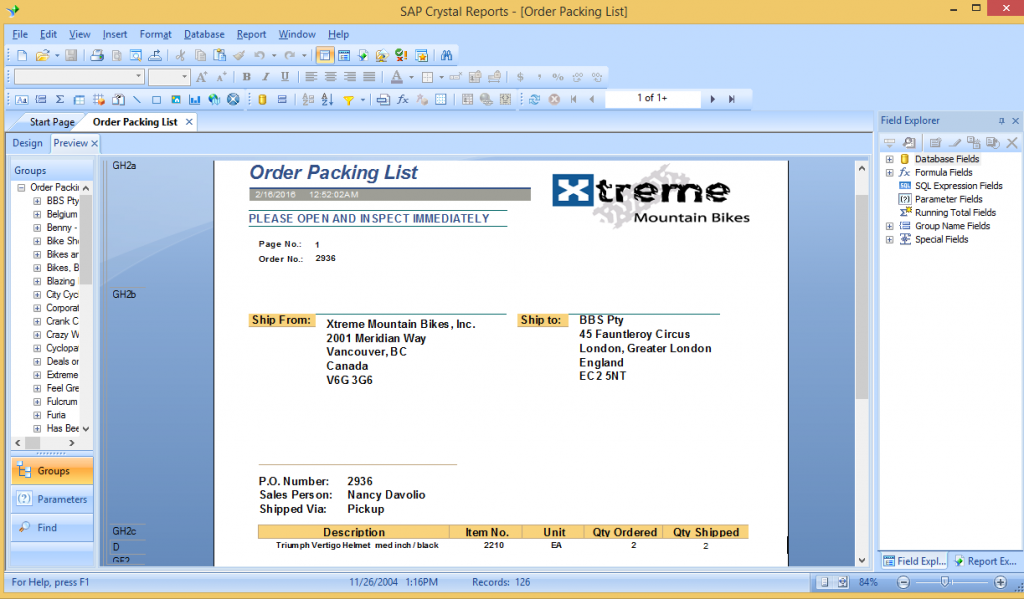1024x599 pixels.
Task: Click the Export report icon
Action: (x=155, y=56)
